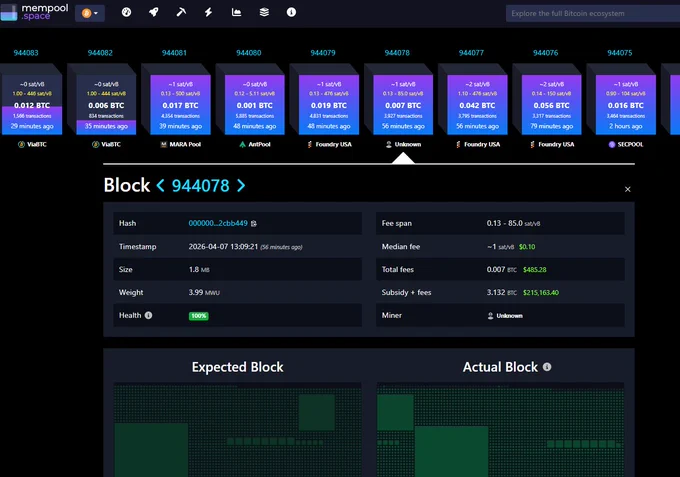This screenshot has width=680, height=477.
Task: Select the 0.016 BTC block cube
Action: click(x=626, y=105)
